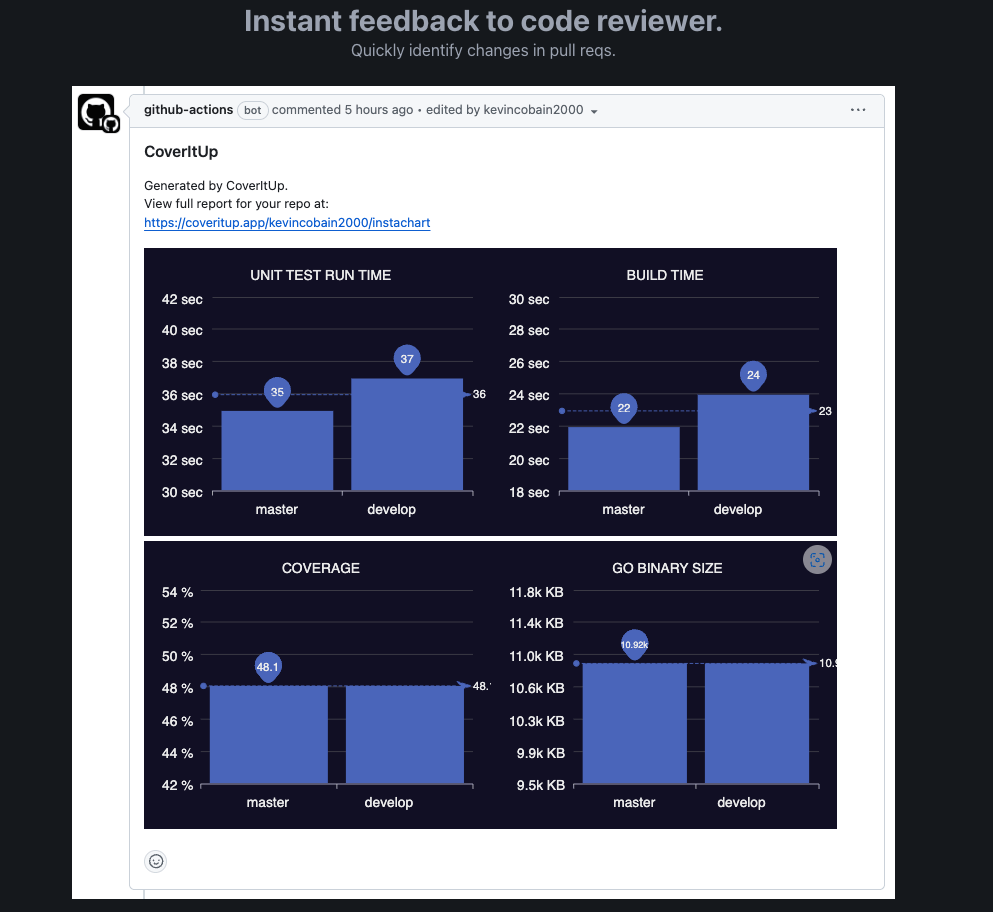Click the github-actions bot avatar
The width and height of the screenshot is (993, 912).
tap(98, 113)
